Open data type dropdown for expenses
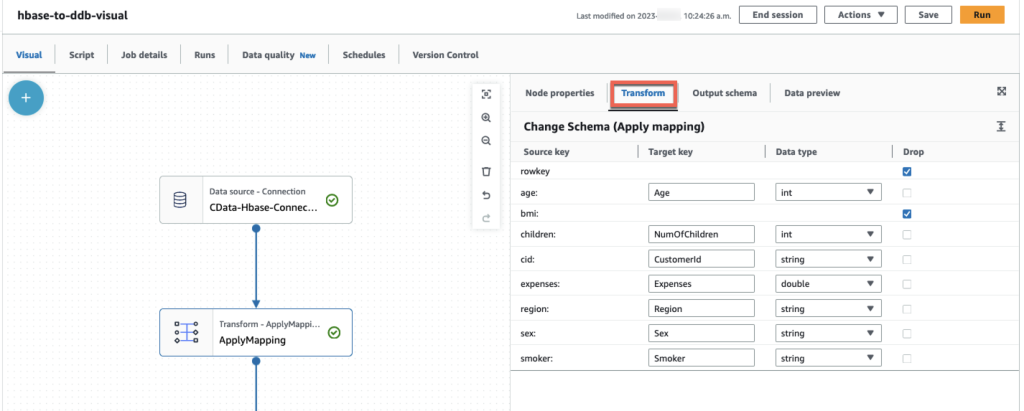 (828, 284)
